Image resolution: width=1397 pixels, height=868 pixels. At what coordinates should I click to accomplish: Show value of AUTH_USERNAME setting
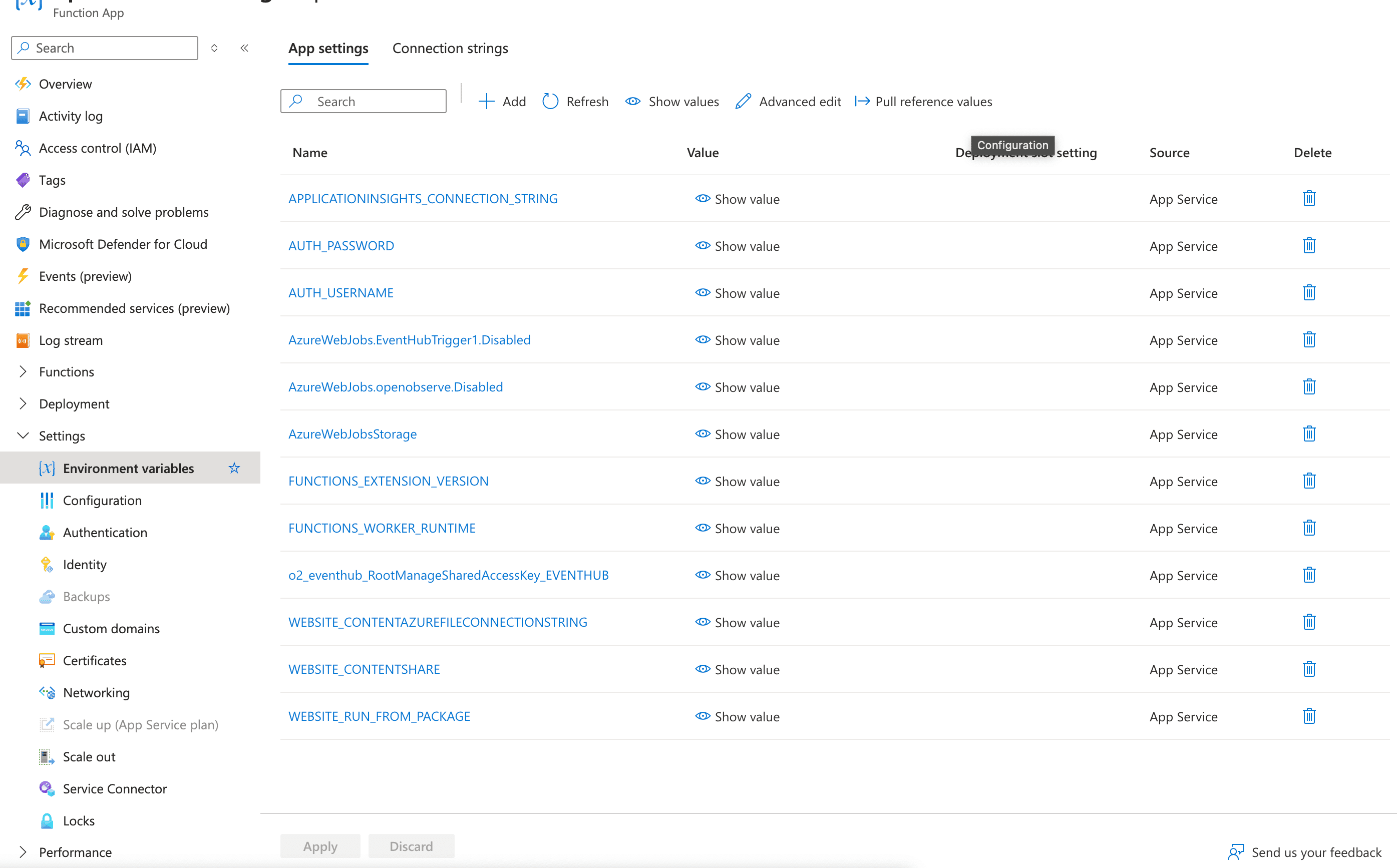[x=737, y=293]
